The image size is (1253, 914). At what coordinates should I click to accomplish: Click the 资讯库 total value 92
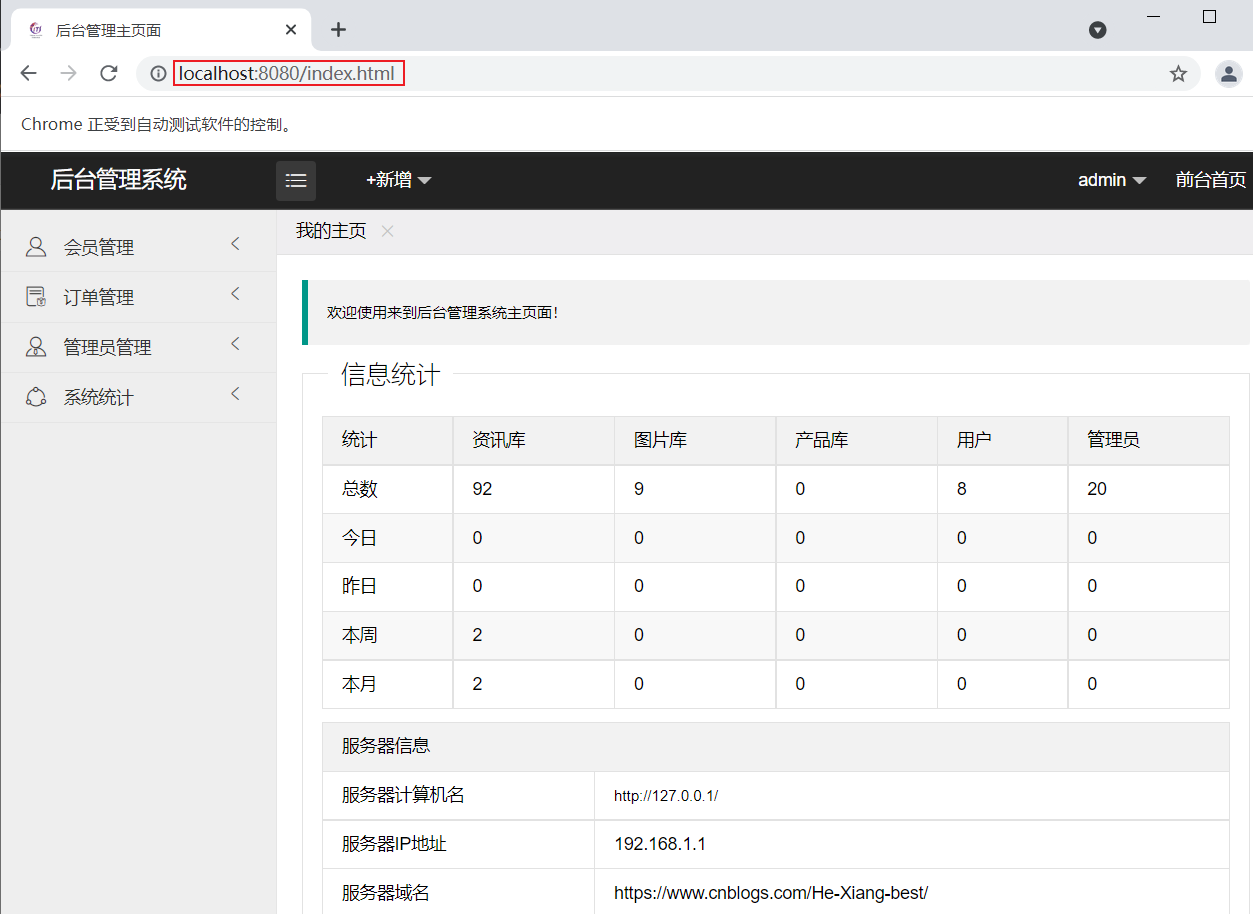(x=482, y=489)
